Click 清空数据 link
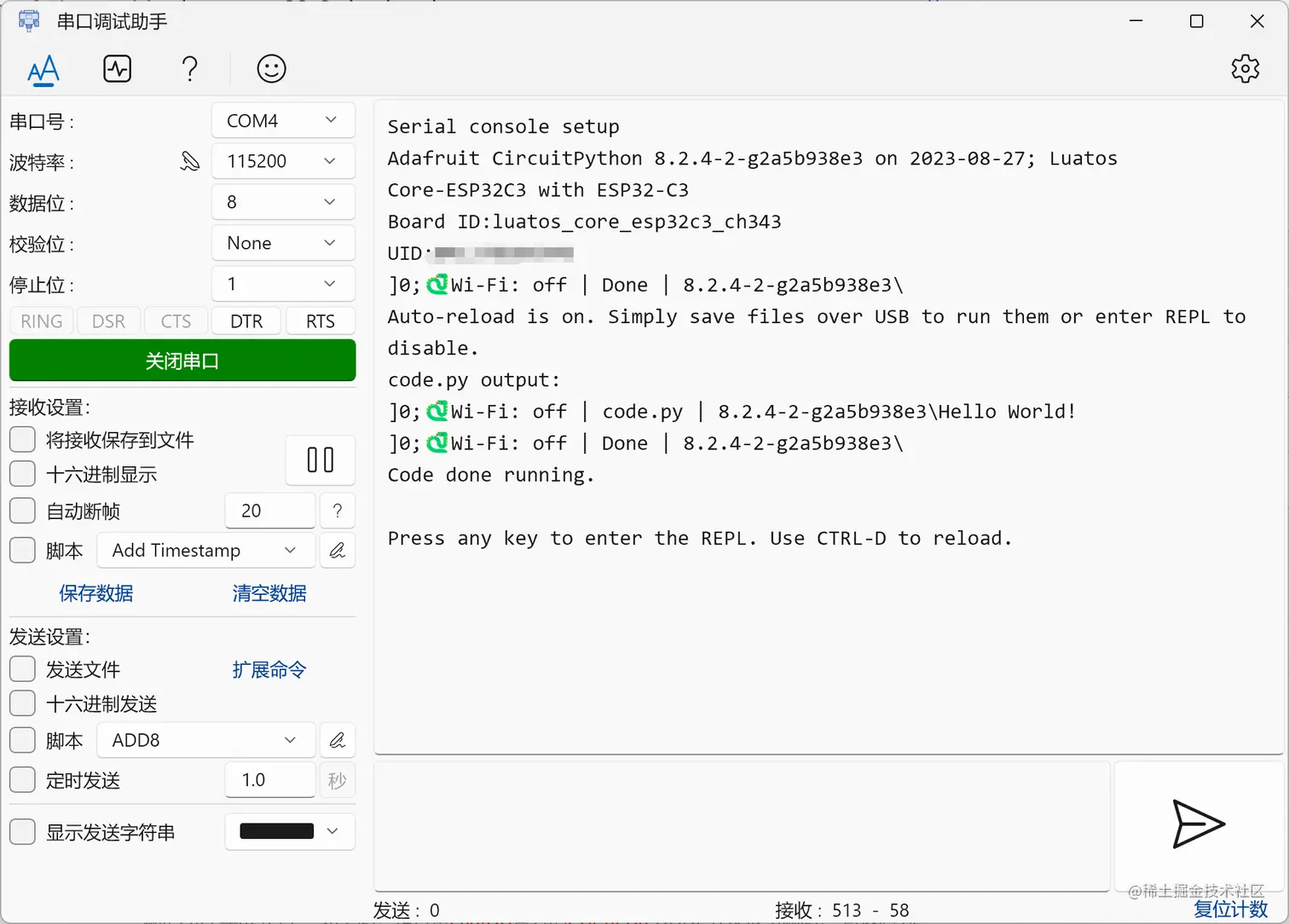 click(269, 593)
